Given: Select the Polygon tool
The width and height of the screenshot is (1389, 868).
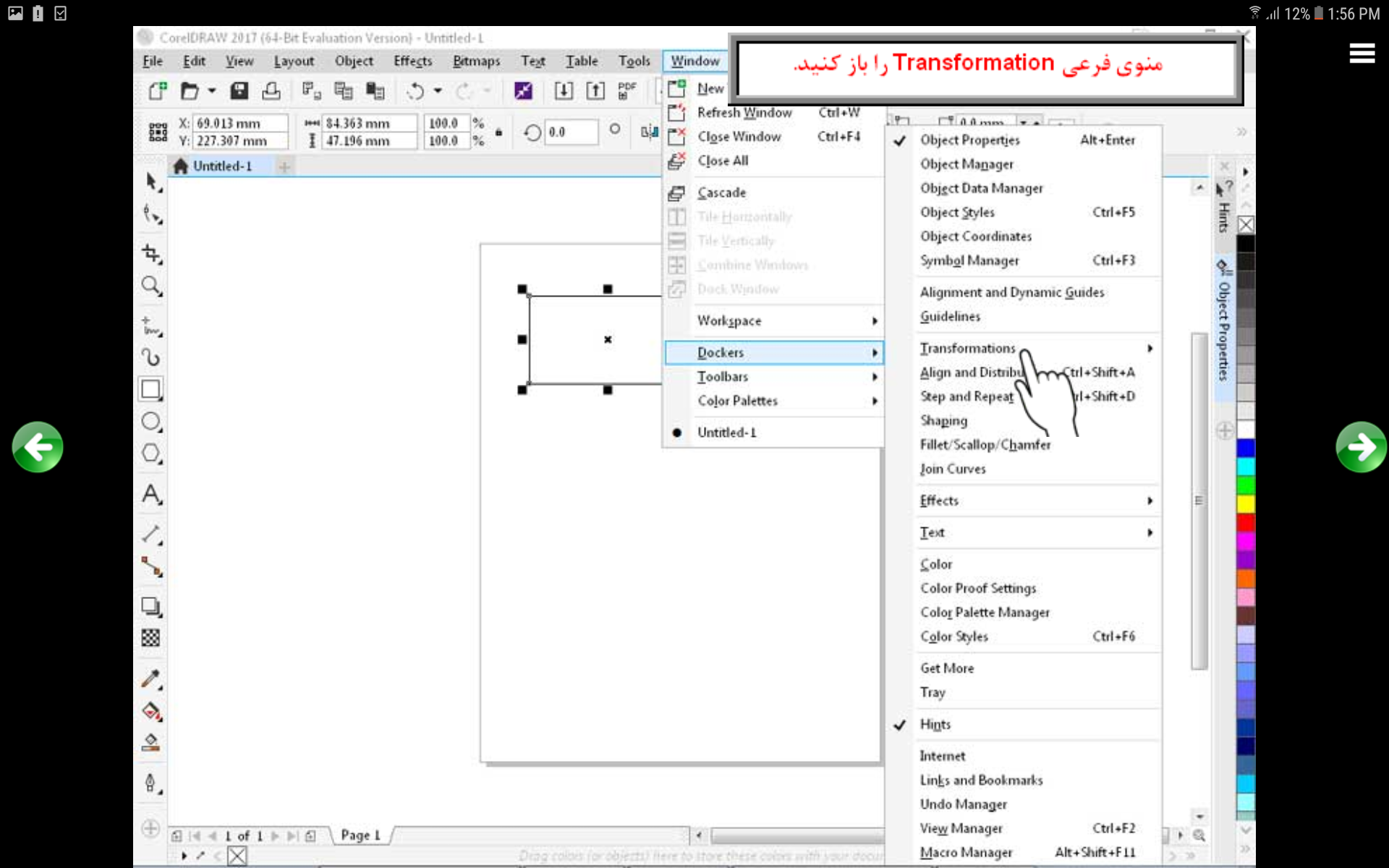Looking at the screenshot, I should (151, 454).
